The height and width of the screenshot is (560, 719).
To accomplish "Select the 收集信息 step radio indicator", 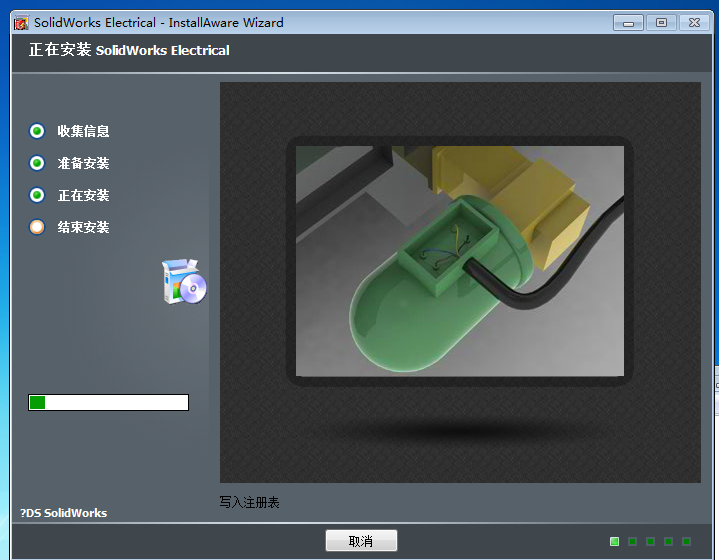I will (x=37, y=131).
